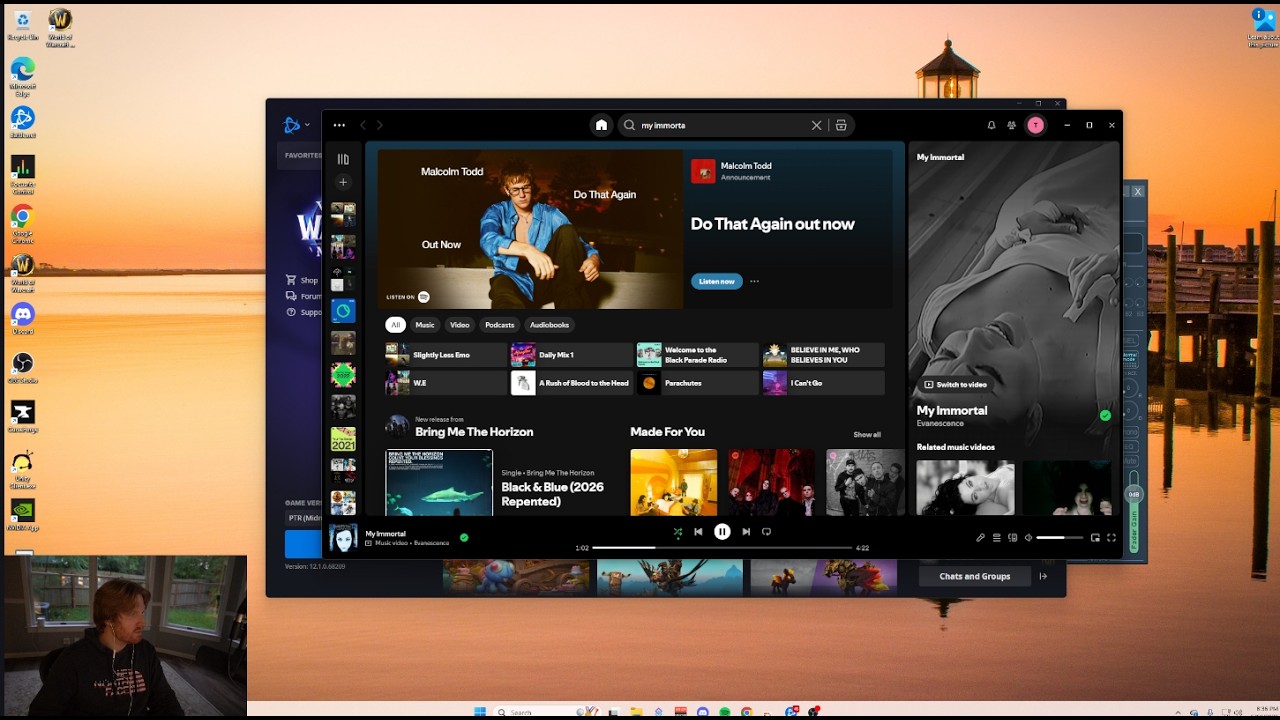The image size is (1280, 720).
Task: Open the Spotify miniplayer
Action: [x=1095, y=538]
